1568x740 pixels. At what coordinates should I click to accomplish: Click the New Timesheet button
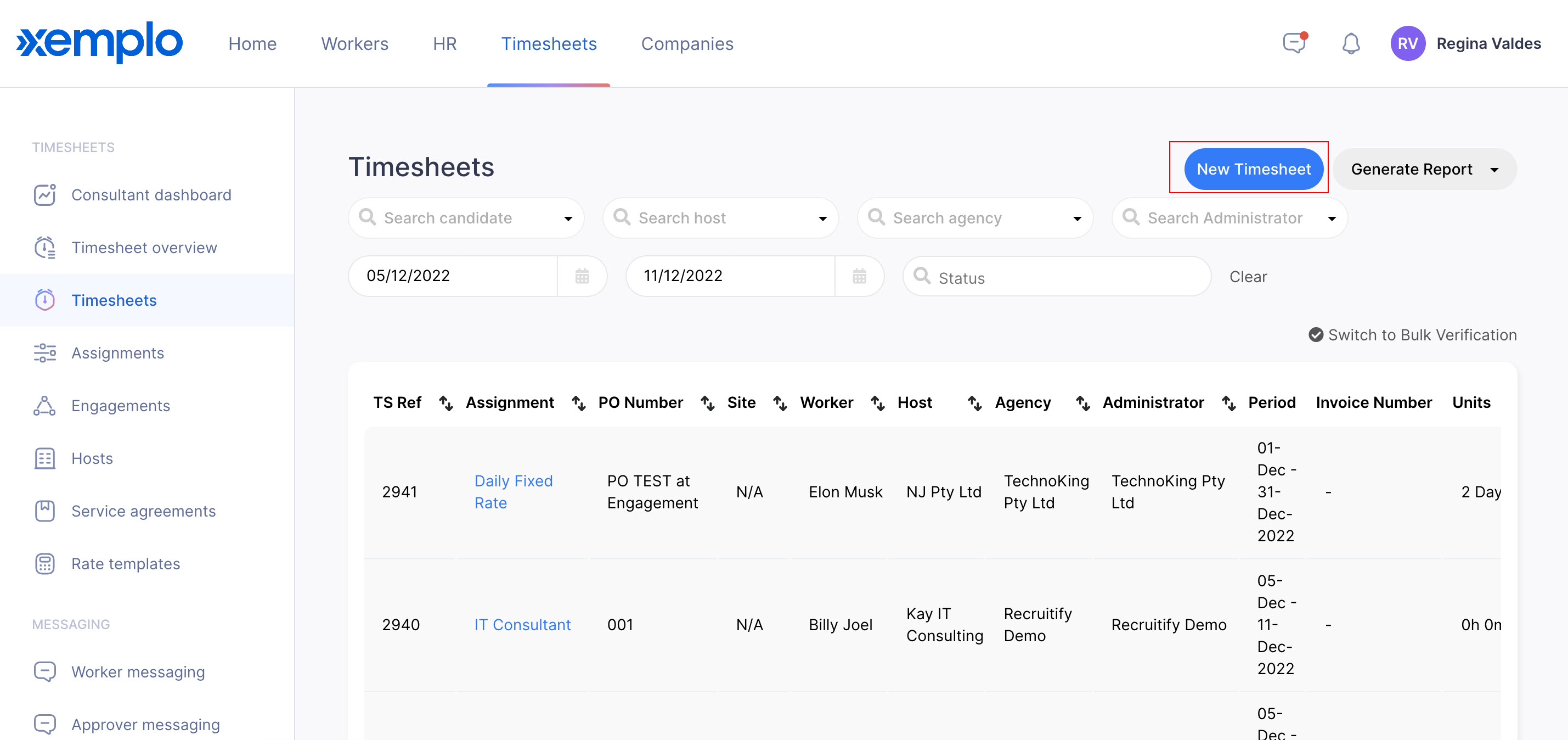click(1253, 169)
